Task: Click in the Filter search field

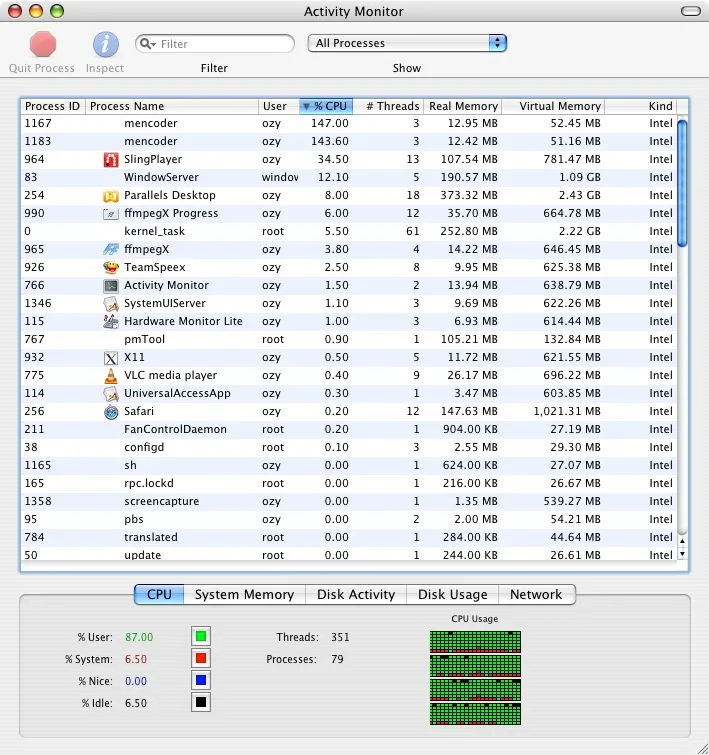Action: [224, 44]
